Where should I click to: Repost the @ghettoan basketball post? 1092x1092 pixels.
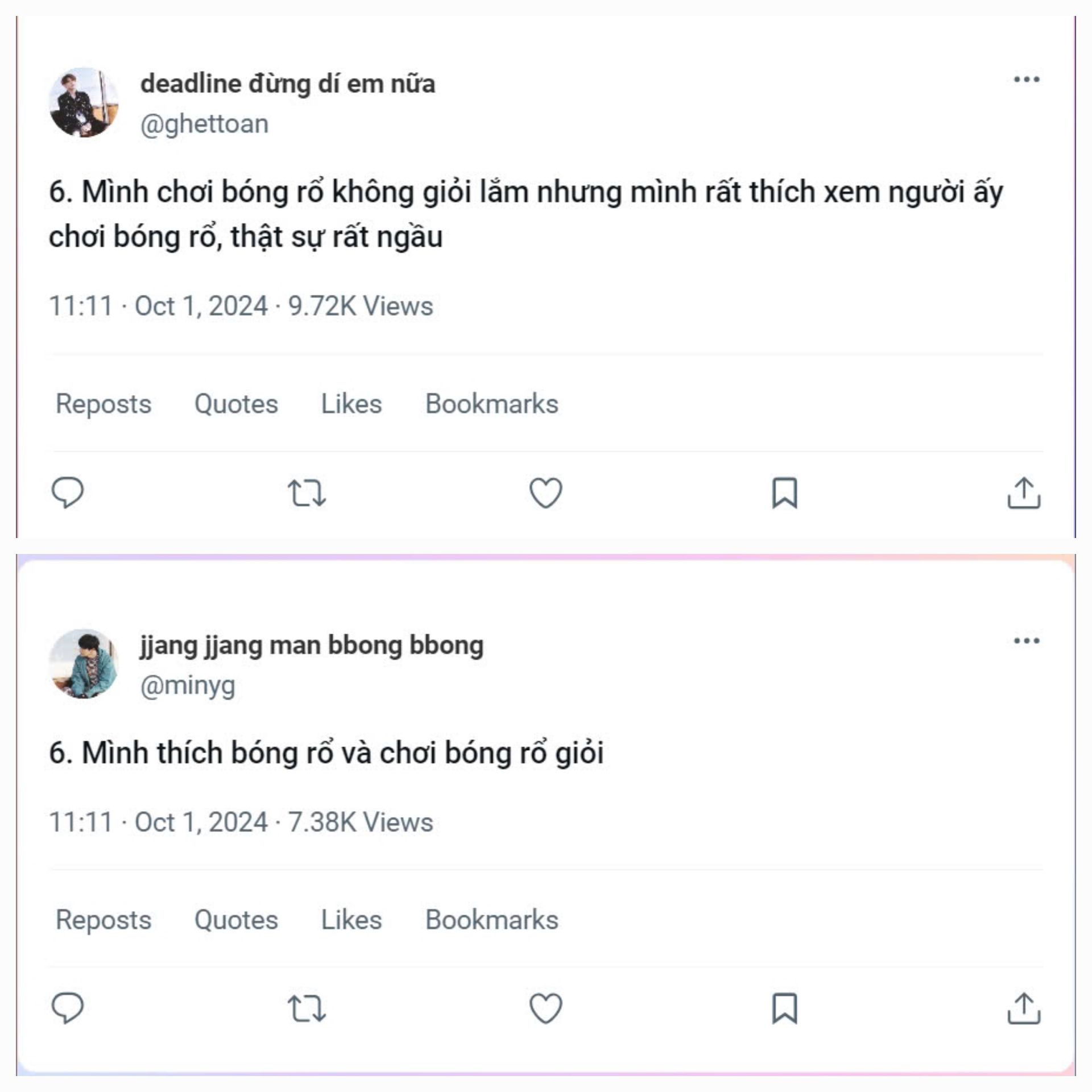(307, 493)
